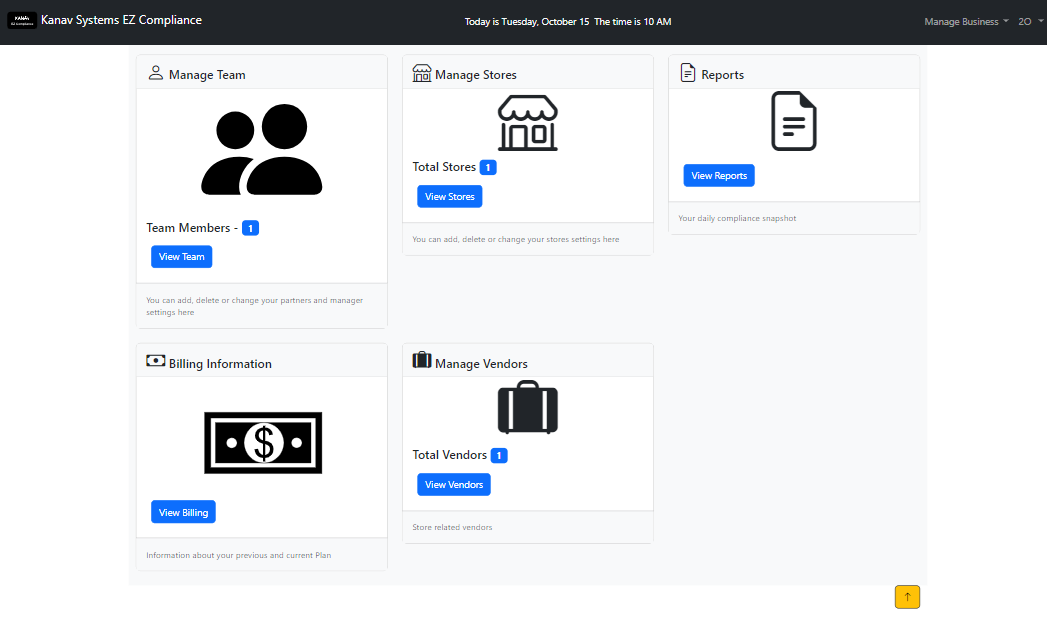The height and width of the screenshot is (638, 1047).
Task: Click the storefront icon beside Manage Stores
Action: click(421, 72)
